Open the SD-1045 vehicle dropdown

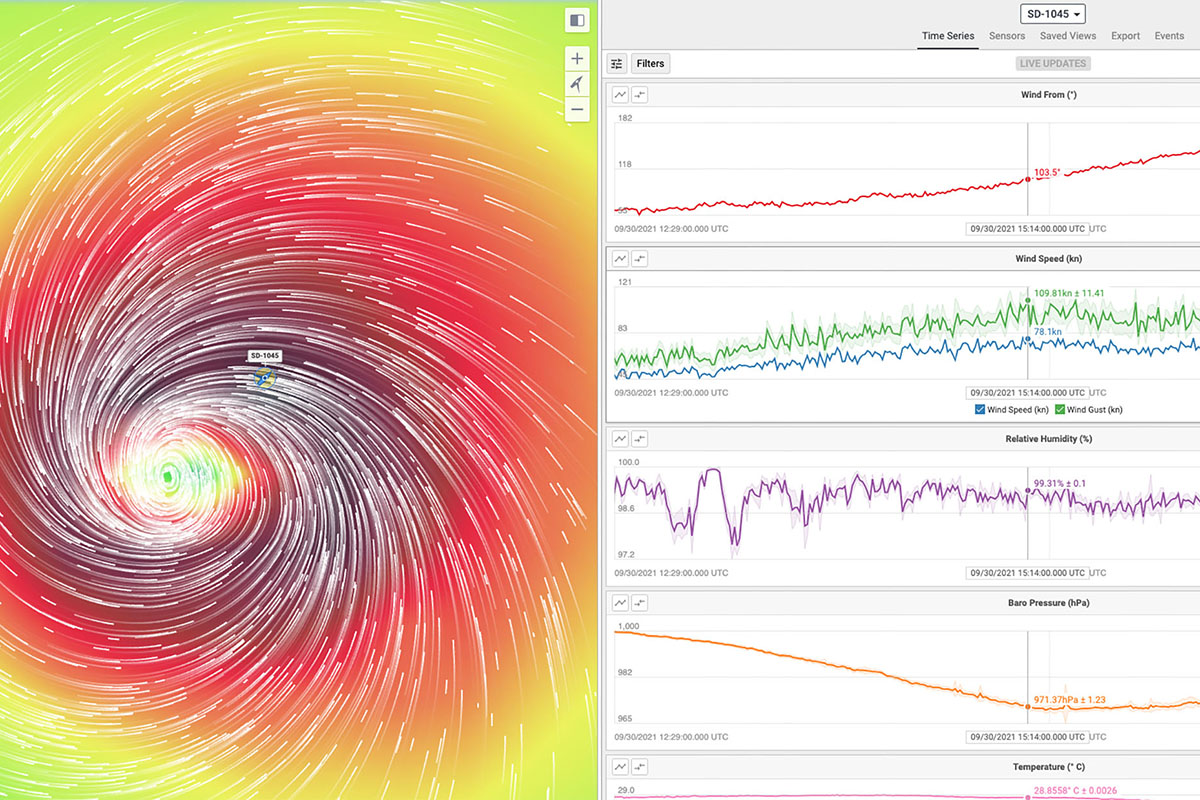(x=1052, y=13)
